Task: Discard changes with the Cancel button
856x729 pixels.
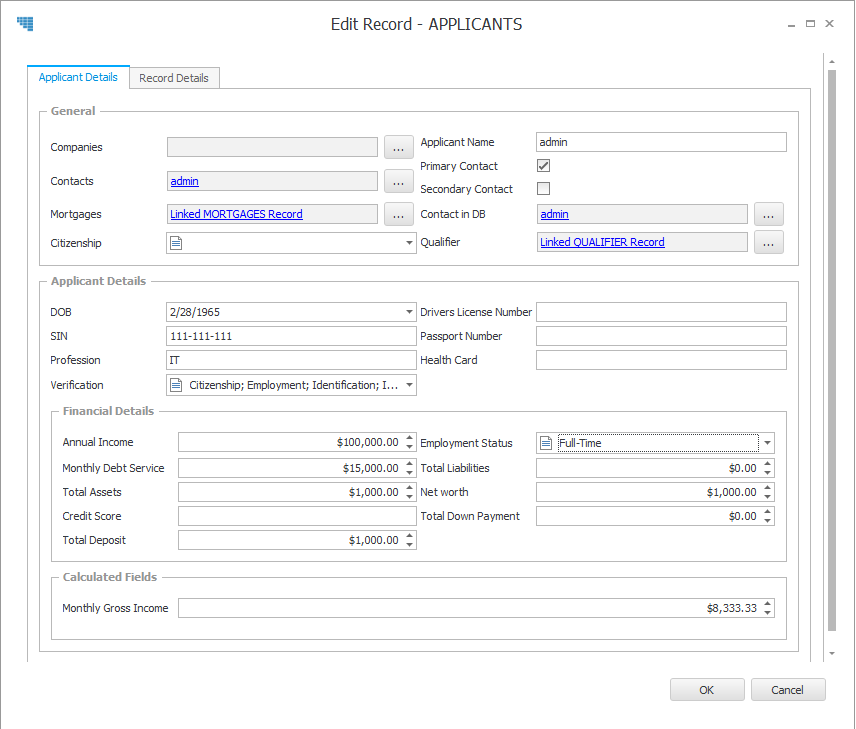Action: tap(788, 690)
